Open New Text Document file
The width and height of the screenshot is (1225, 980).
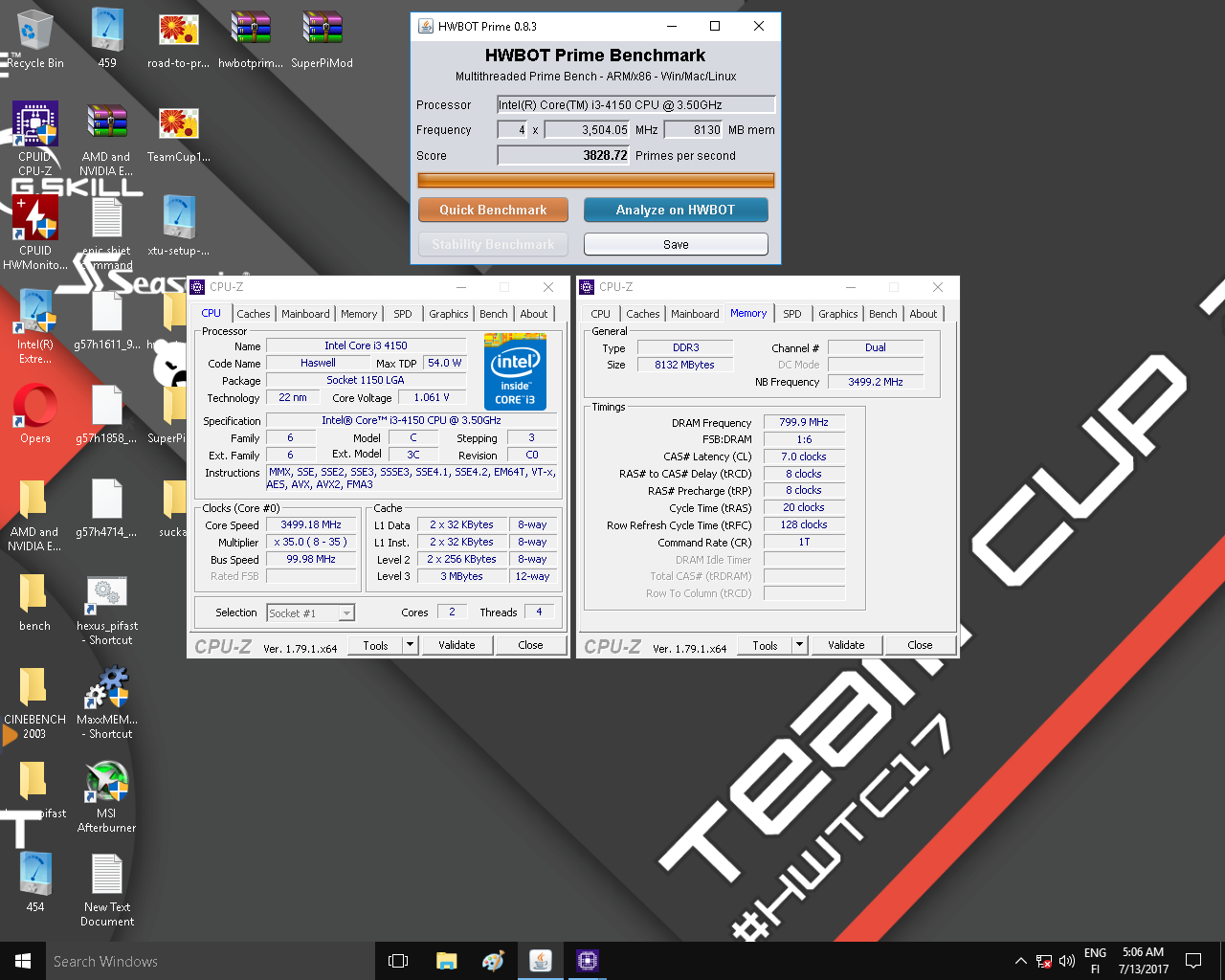[x=107, y=891]
